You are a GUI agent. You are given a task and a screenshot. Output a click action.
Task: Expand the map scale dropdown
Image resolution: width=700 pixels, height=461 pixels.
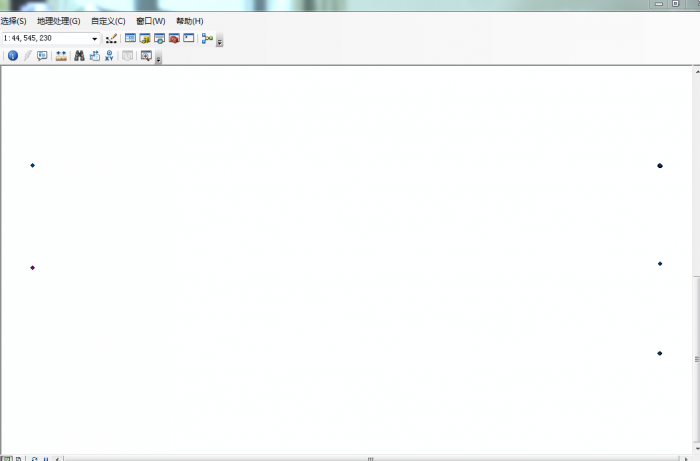95,39
